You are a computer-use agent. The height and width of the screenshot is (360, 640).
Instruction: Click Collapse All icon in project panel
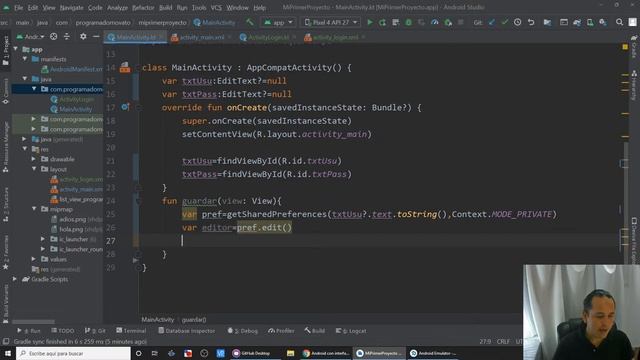(x=67, y=37)
